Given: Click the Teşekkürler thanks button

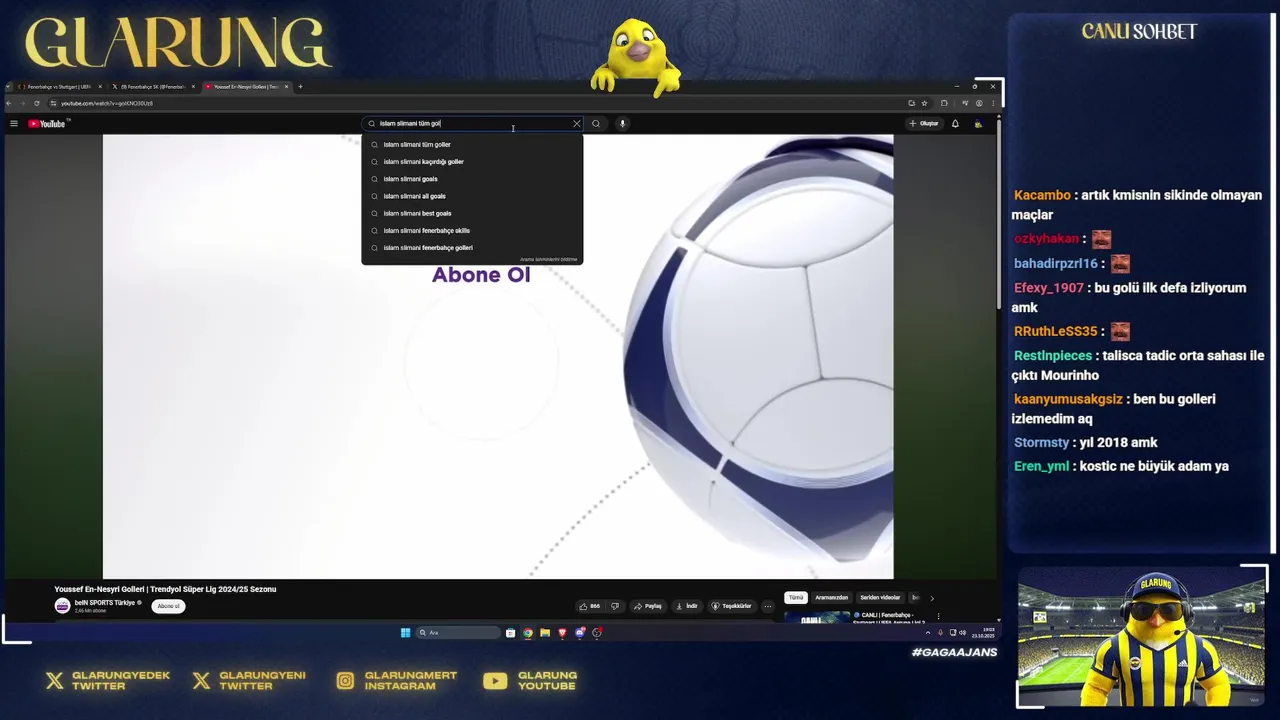Looking at the screenshot, I should [x=731, y=606].
